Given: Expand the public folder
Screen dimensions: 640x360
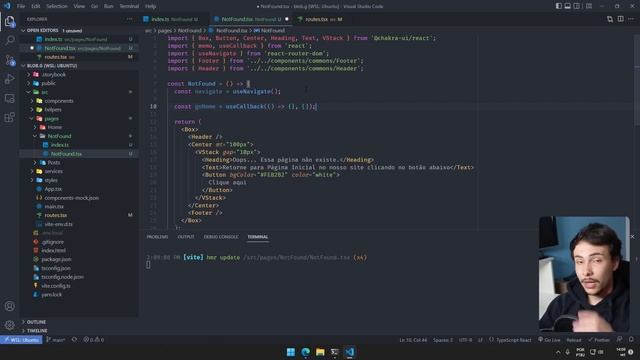Looking at the screenshot, I should [x=29, y=83].
